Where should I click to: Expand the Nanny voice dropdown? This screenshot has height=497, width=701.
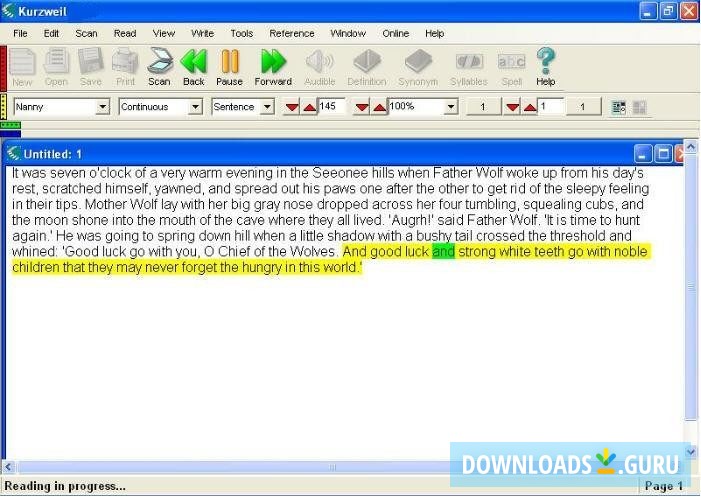[x=103, y=107]
